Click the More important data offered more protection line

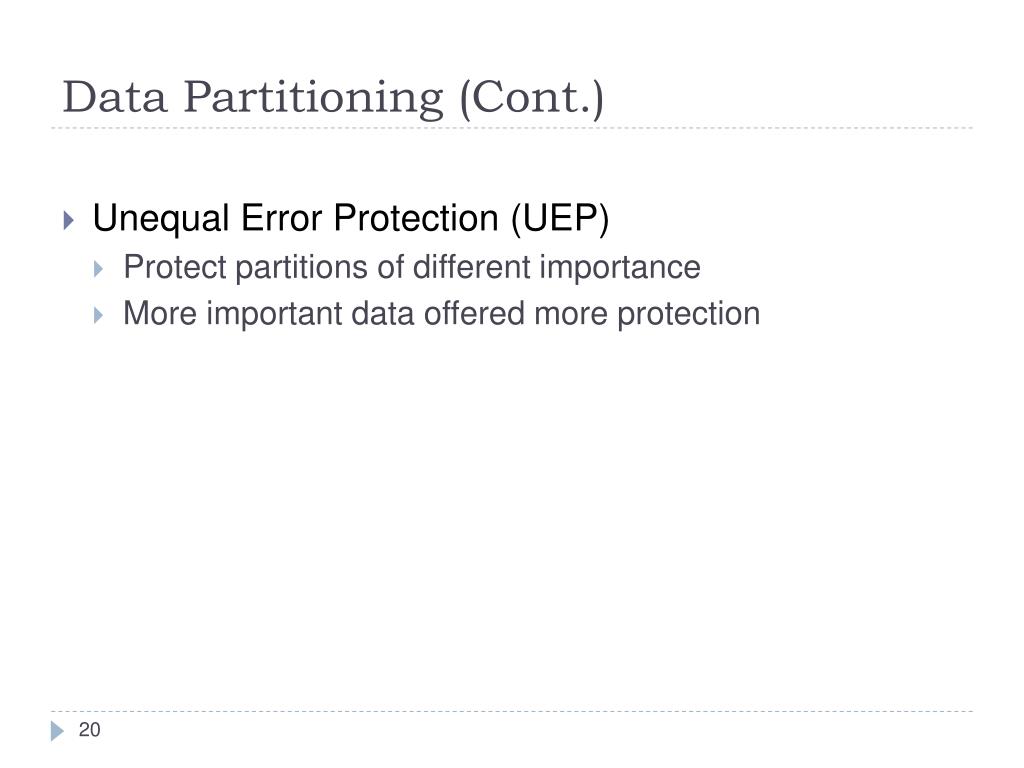pos(441,313)
